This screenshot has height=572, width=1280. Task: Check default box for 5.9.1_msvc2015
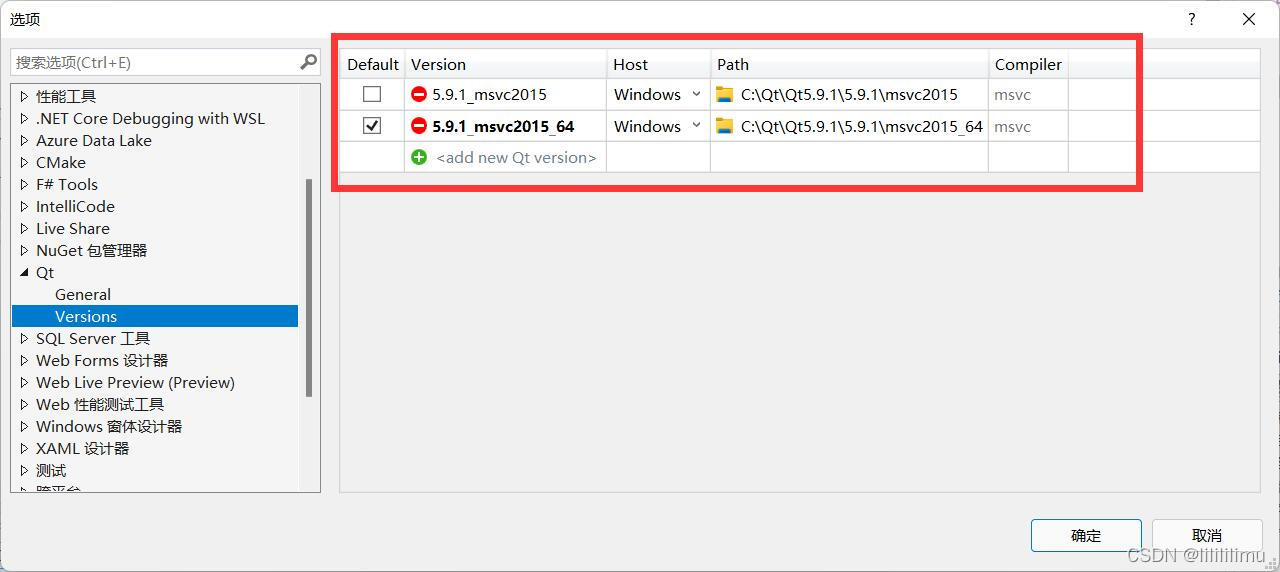[x=372, y=94]
